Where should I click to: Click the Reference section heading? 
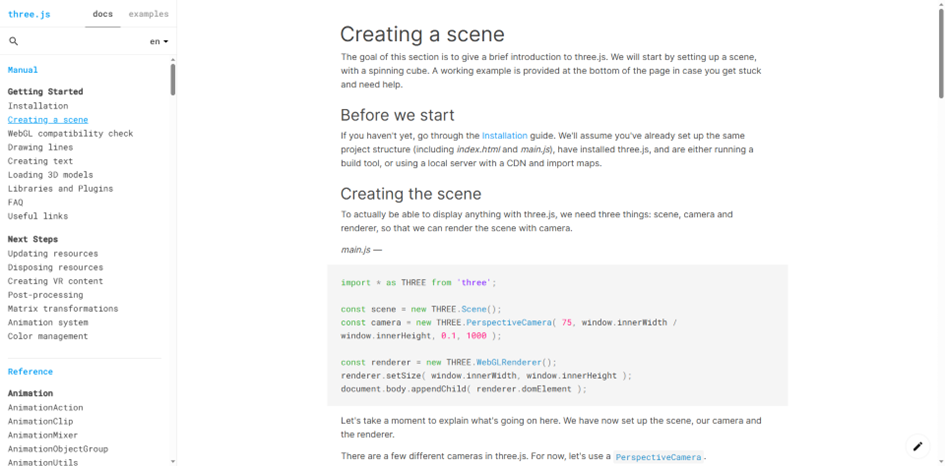30,371
